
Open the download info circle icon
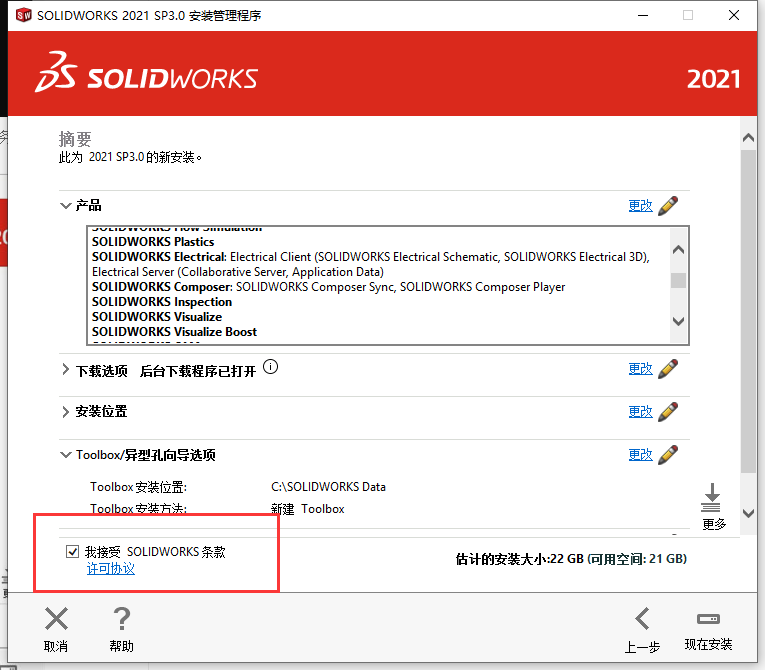coord(270,366)
